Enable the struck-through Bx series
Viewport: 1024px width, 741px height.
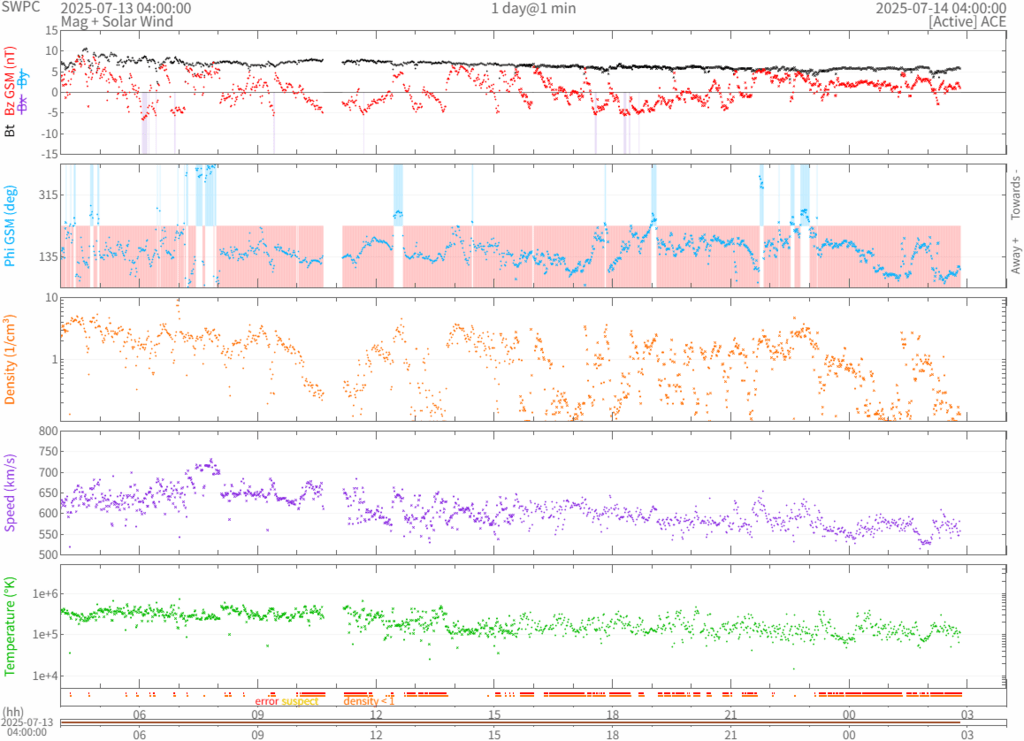point(22,102)
